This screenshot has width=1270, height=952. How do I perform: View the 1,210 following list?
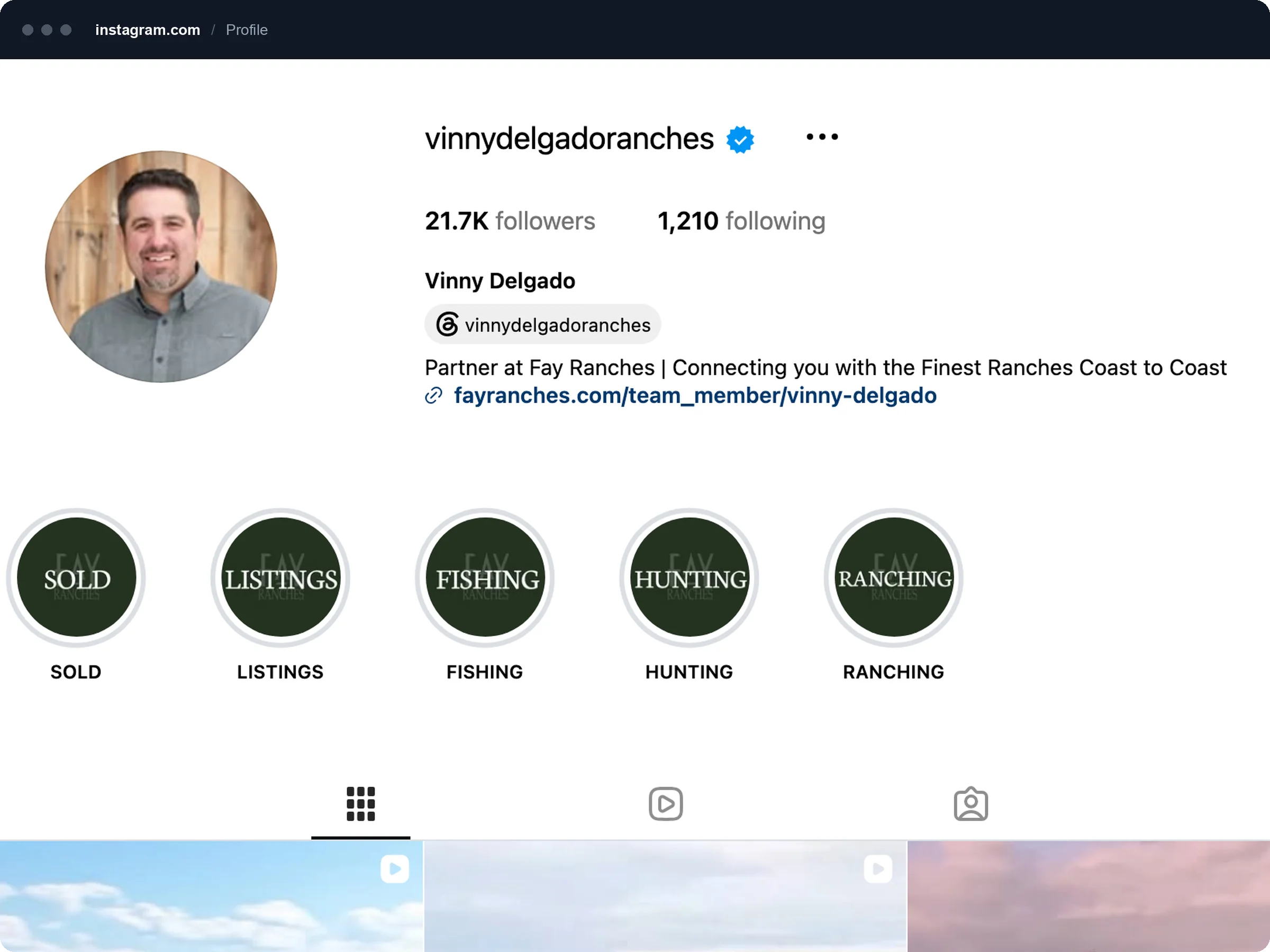tap(741, 221)
